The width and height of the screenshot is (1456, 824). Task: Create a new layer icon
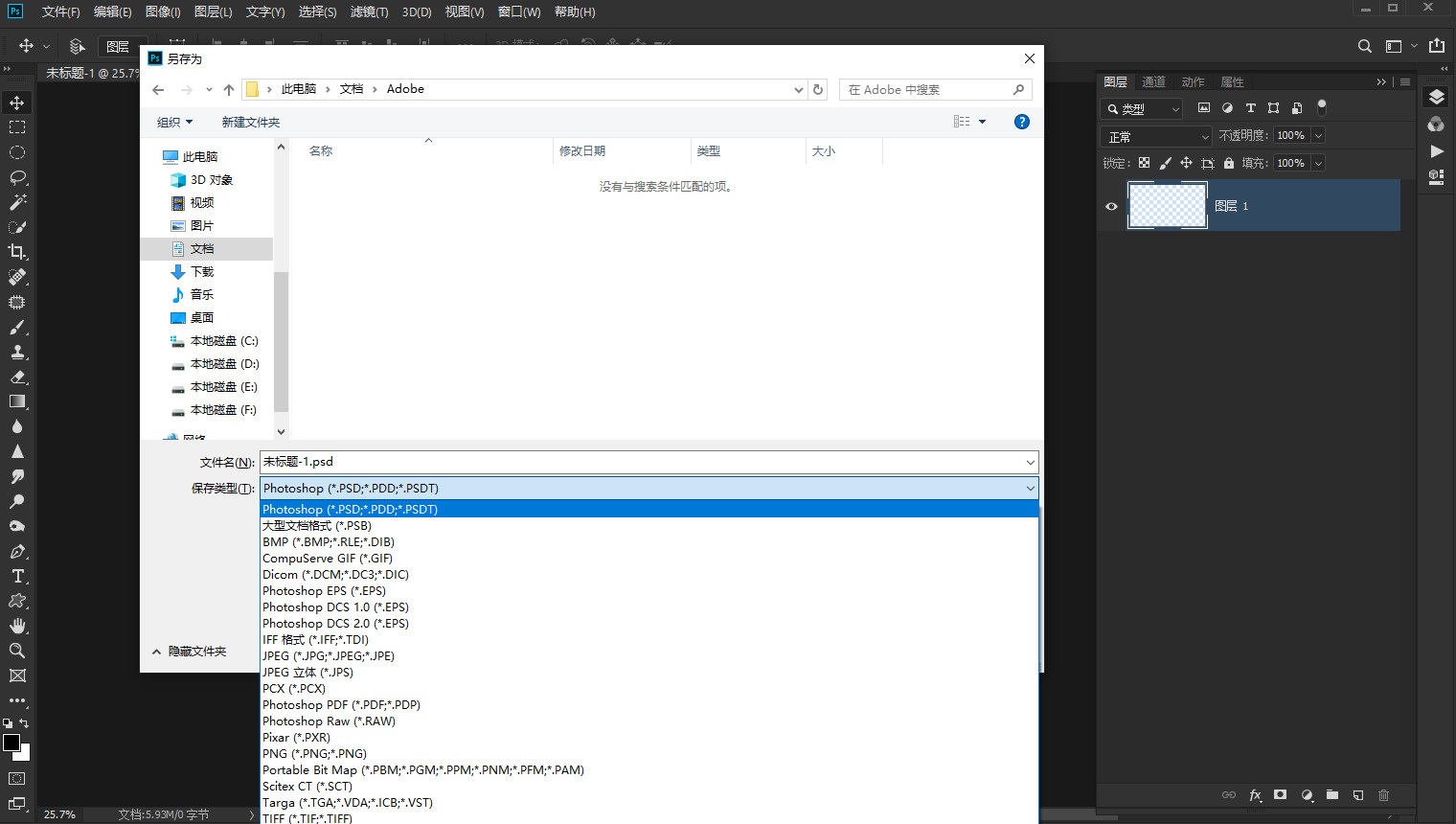[x=1358, y=795]
